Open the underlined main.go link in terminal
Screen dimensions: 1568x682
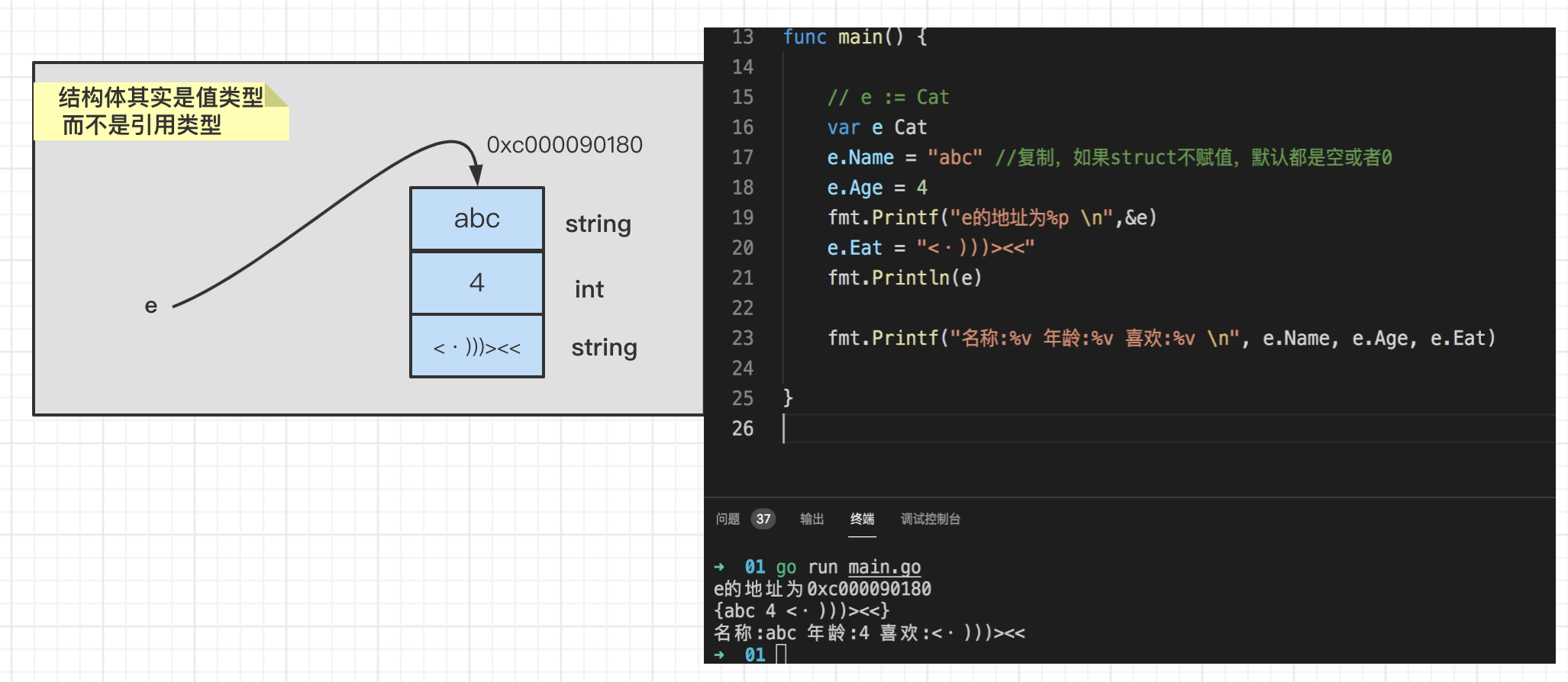tap(884, 567)
